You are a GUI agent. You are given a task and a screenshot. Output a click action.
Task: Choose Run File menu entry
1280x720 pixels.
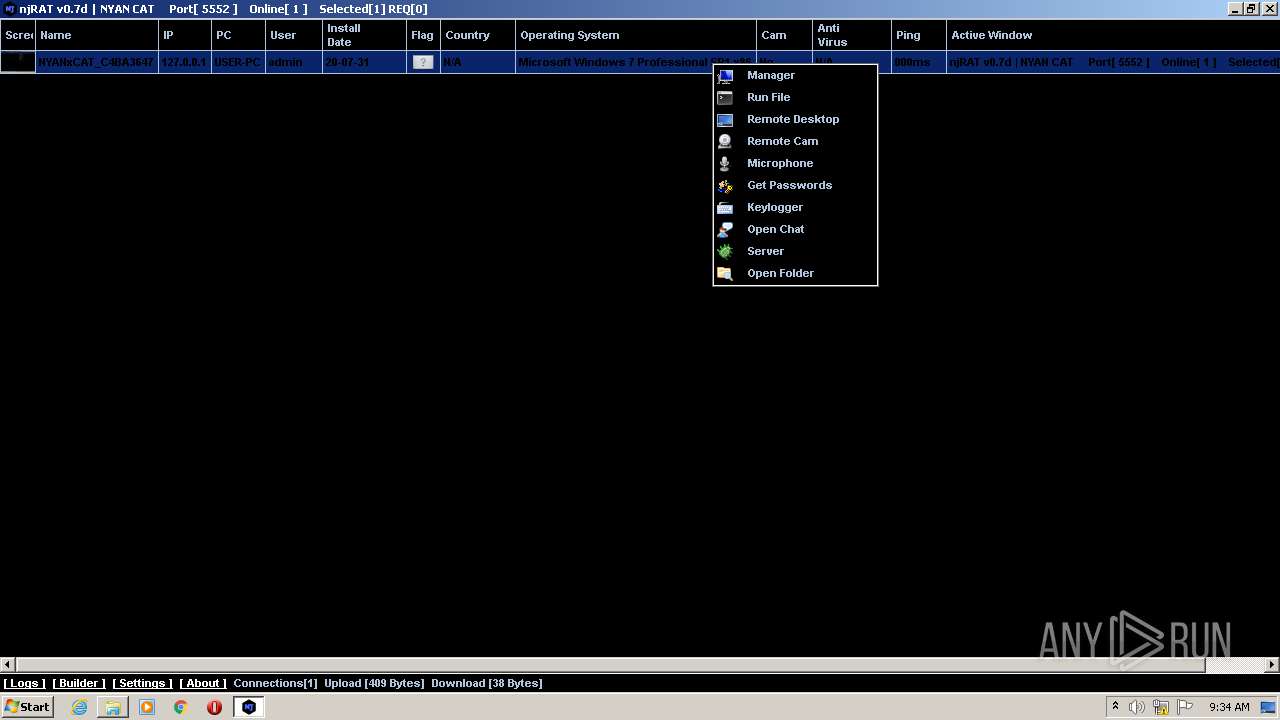(x=795, y=97)
